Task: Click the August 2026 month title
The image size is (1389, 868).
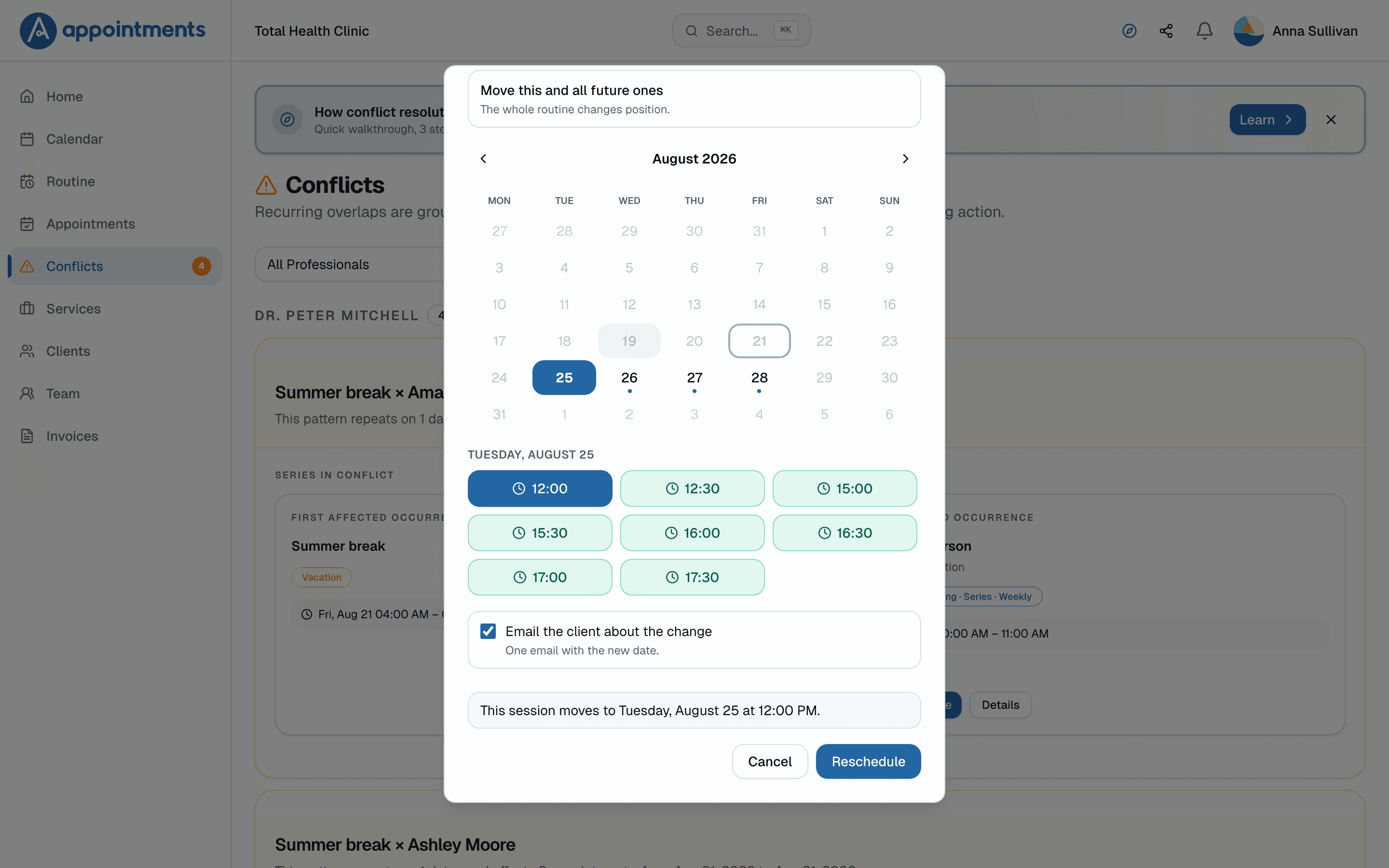Action: [694, 159]
